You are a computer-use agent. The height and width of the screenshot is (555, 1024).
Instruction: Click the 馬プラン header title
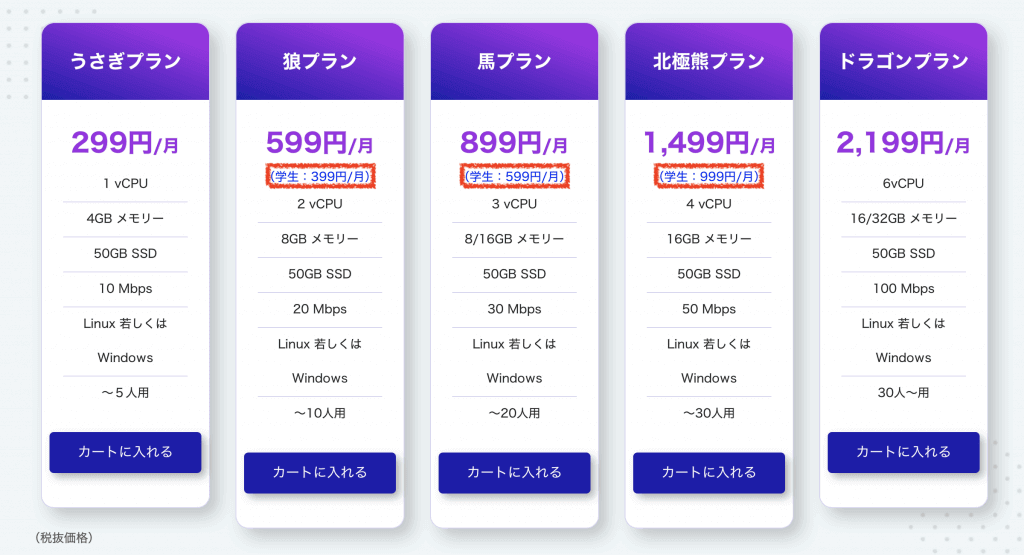515,61
